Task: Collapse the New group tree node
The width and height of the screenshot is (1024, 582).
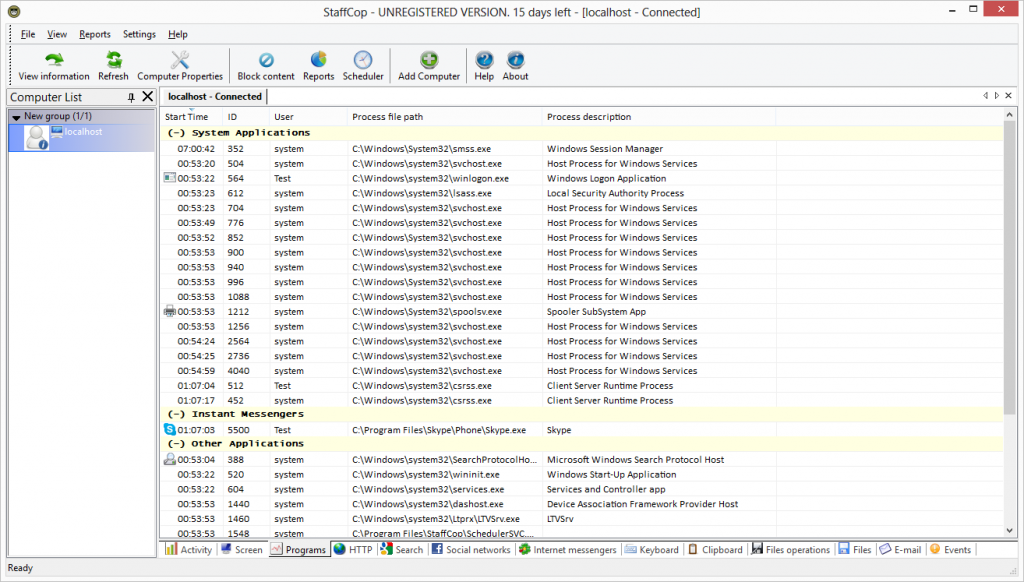Action: pos(17,117)
